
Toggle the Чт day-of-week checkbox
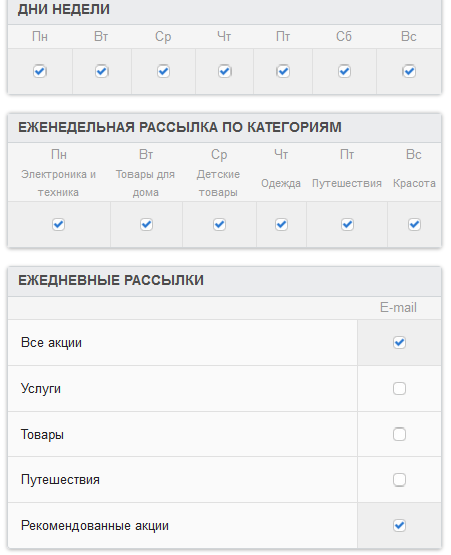(x=224, y=71)
